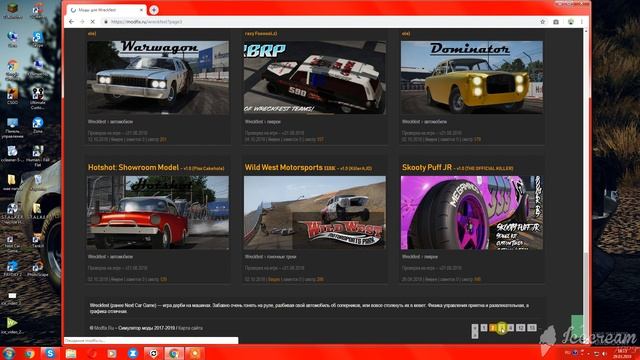The image size is (640, 360).
Task: Go to pagination page 2
Action: 493,328
